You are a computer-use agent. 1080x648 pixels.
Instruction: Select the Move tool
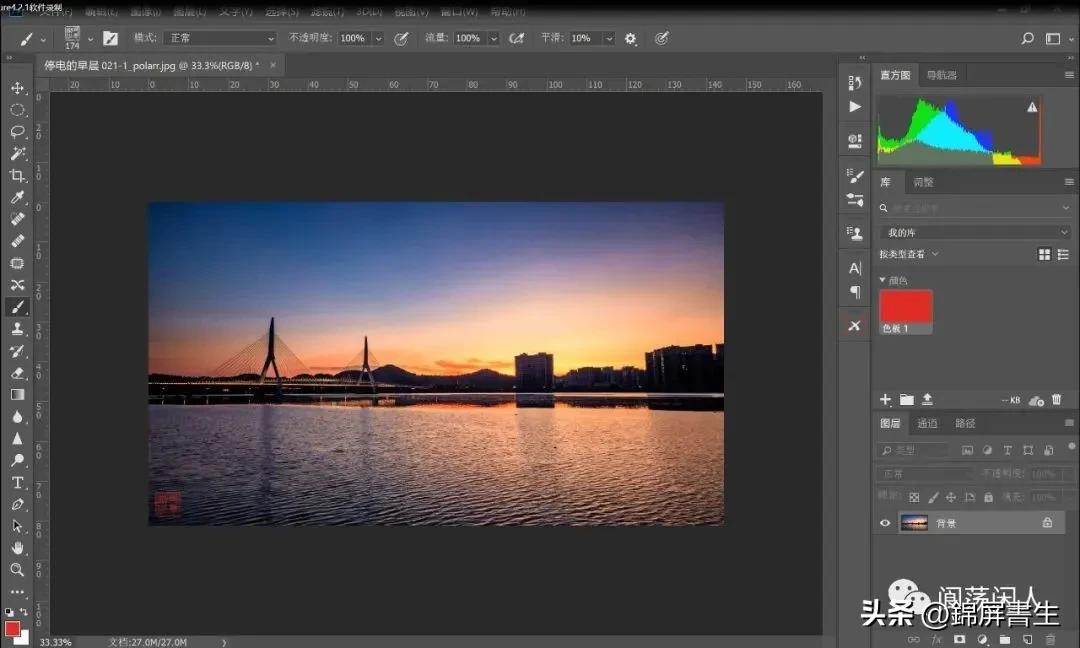click(x=17, y=88)
